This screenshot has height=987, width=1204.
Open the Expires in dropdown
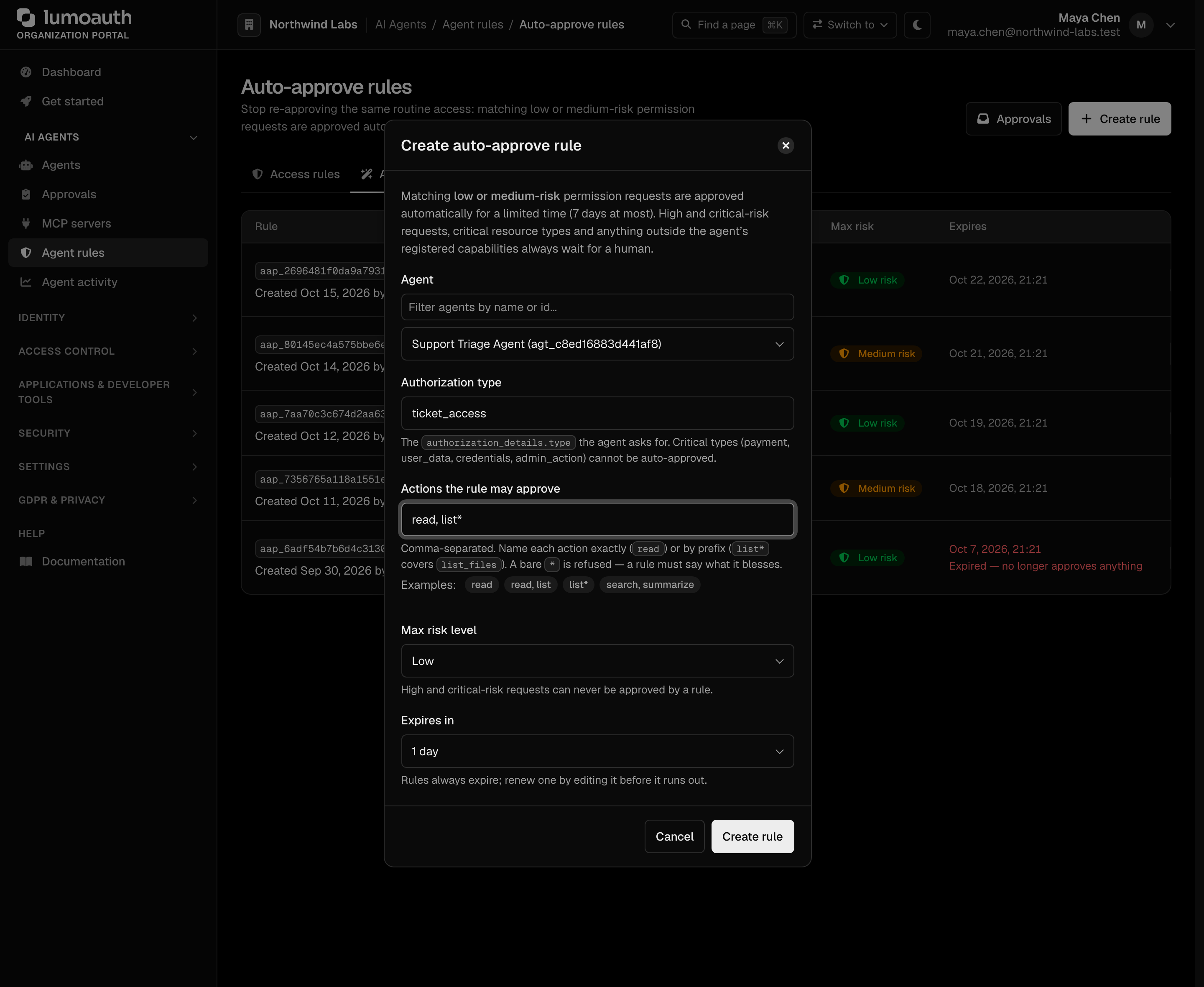tap(597, 751)
